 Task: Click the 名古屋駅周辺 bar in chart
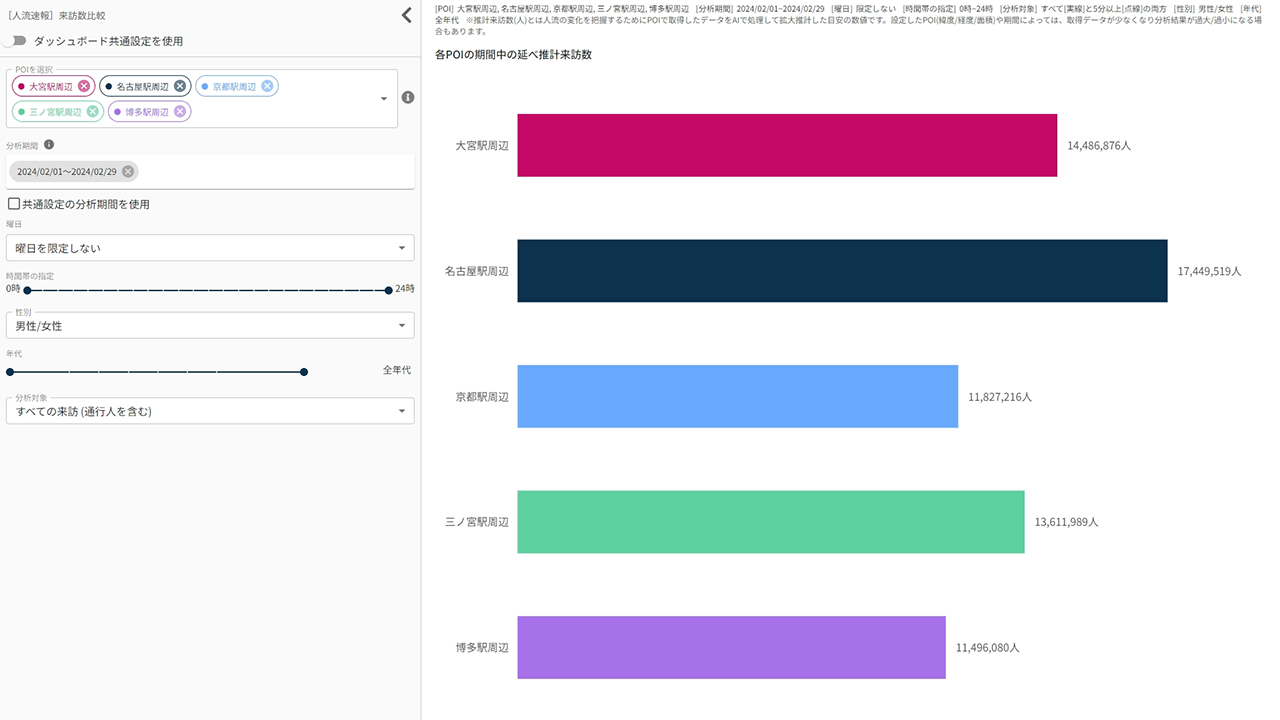point(841,271)
